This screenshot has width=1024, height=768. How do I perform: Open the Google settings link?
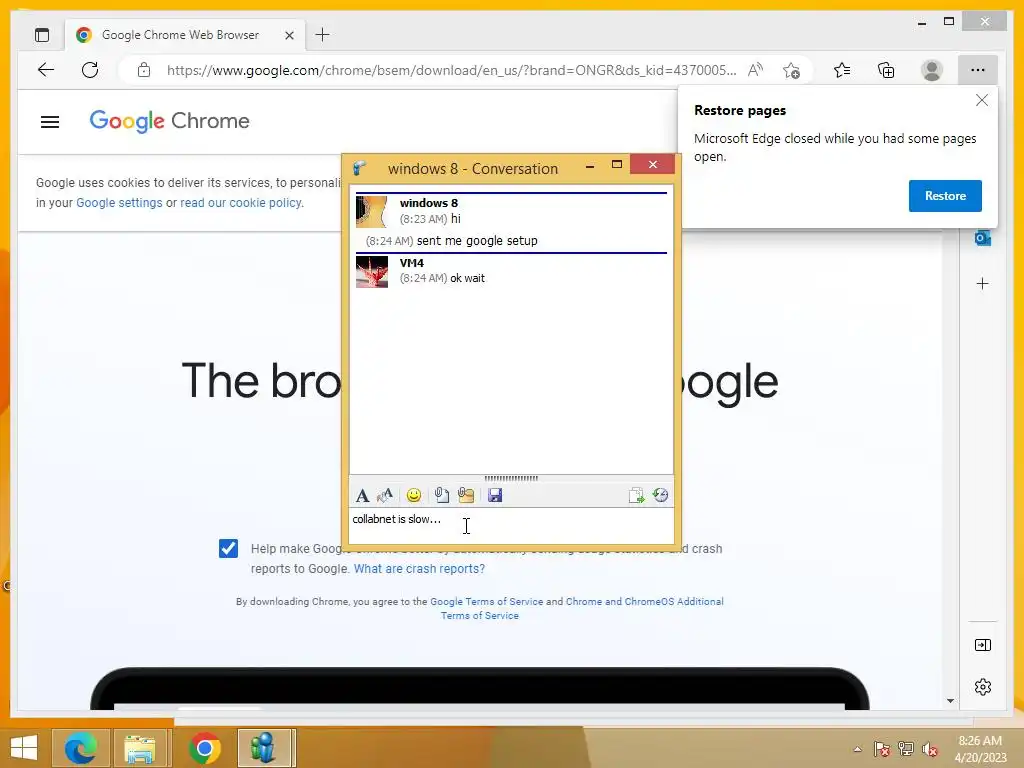click(x=119, y=202)
